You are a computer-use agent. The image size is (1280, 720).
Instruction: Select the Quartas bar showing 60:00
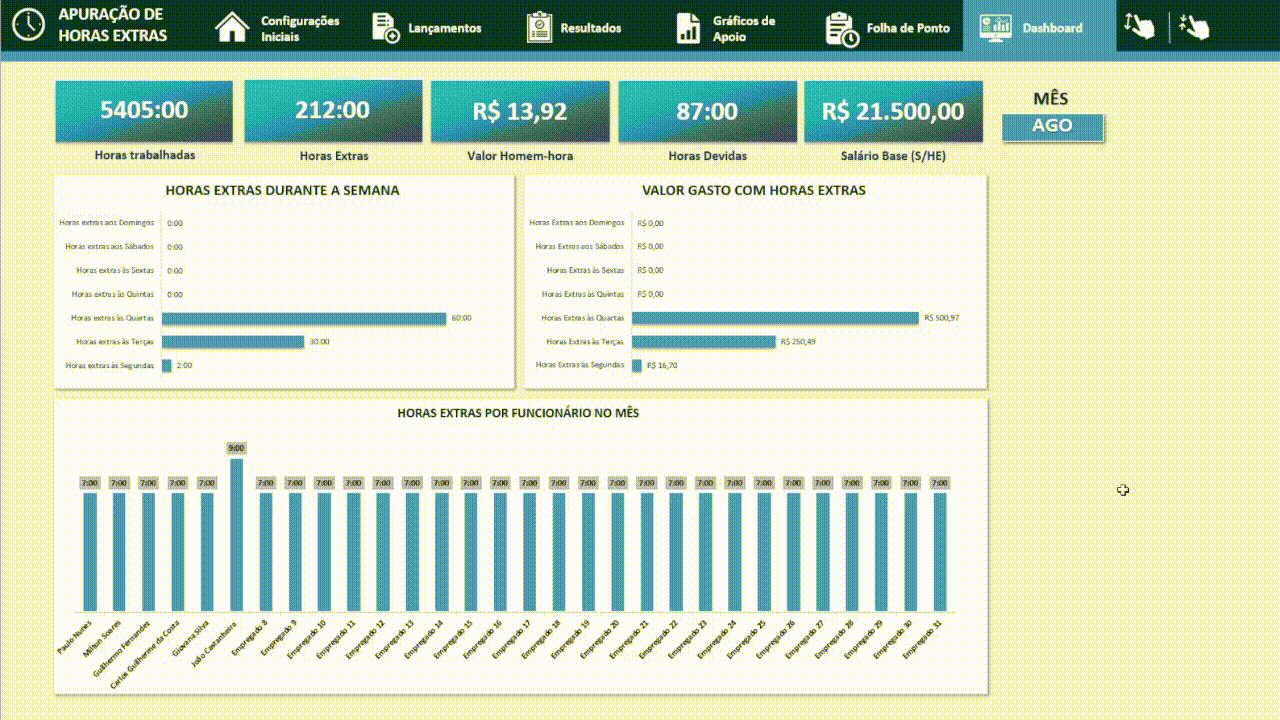pos(304,319)
